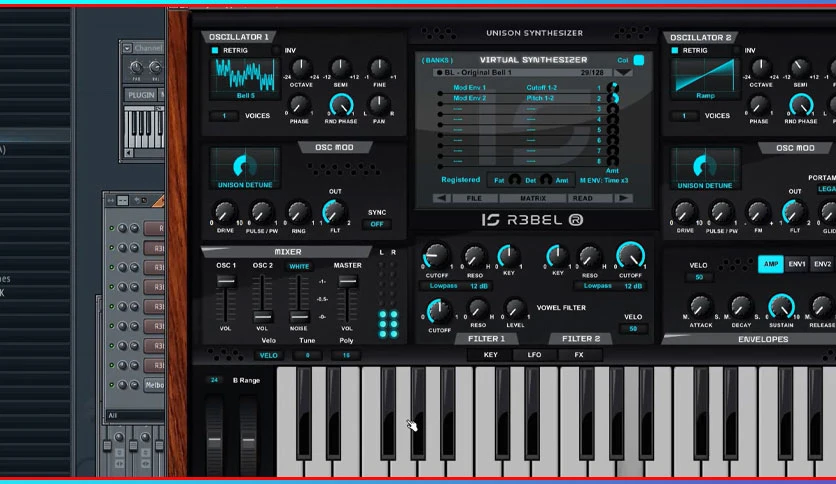Click the Filter 2 Cutoff knob

coord(630,256)
